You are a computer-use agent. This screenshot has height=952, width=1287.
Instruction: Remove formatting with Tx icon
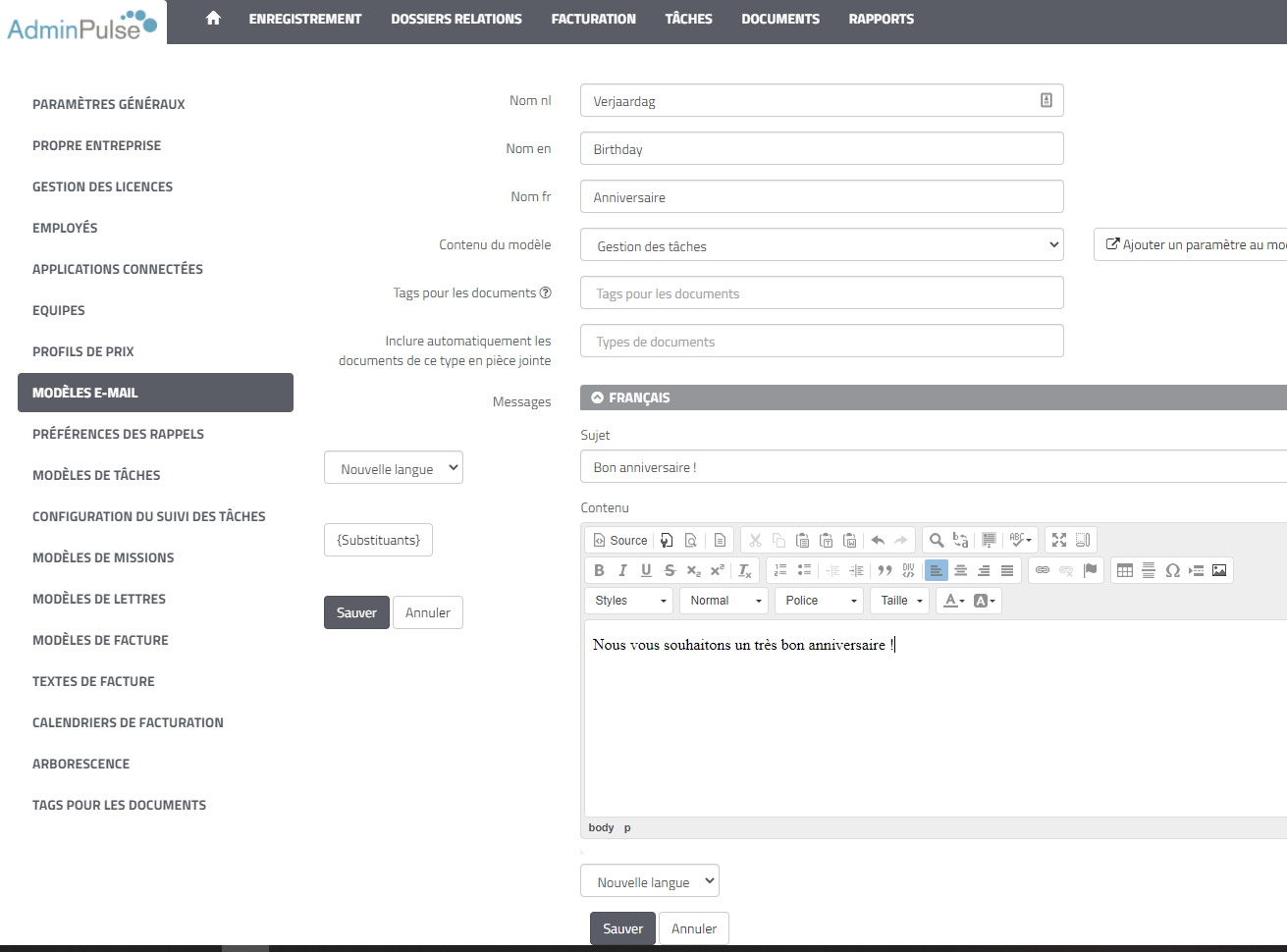click(x=745, y=570)
